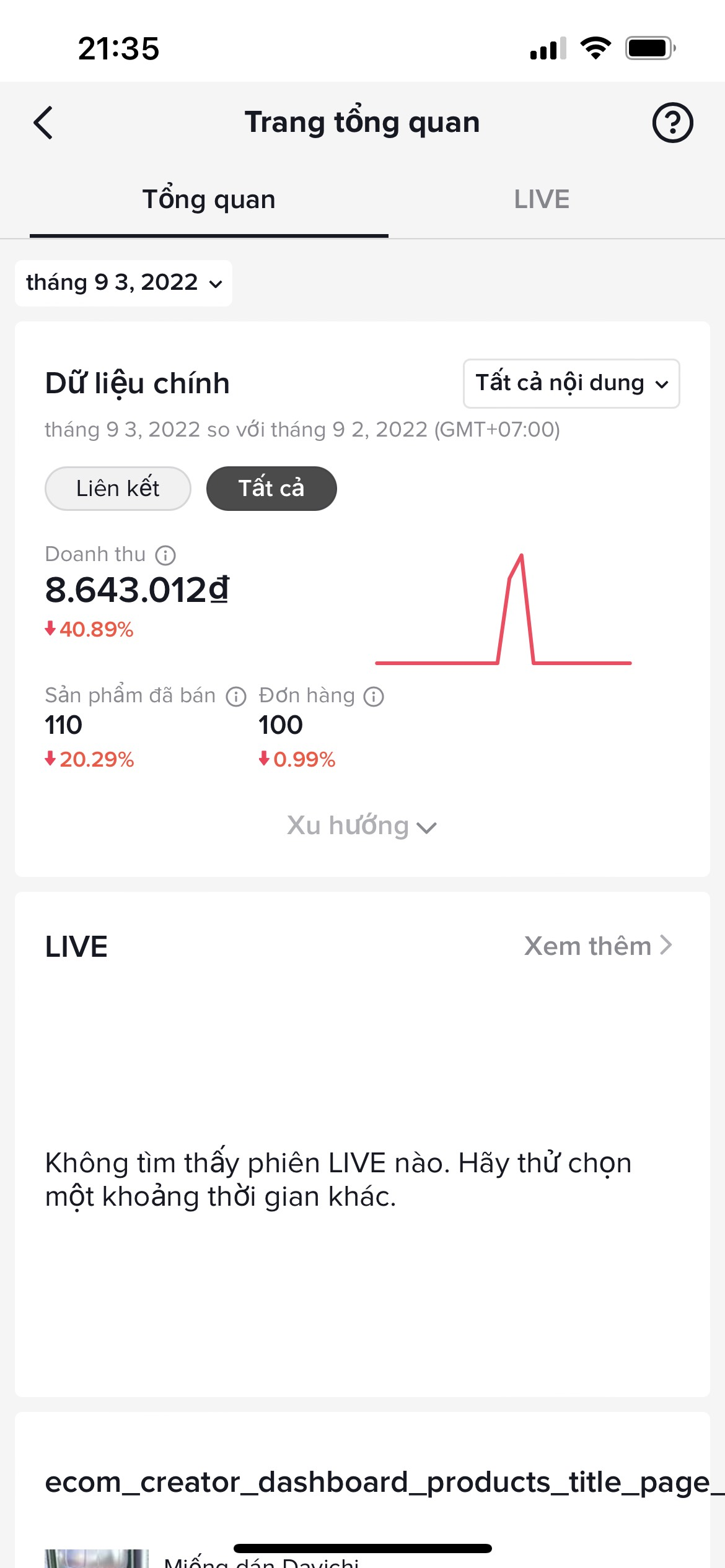Open the tháng 9 3, 2022 date dropdown
The image size is (725, 1568).
pyautogui.click(x=123, y=283)
